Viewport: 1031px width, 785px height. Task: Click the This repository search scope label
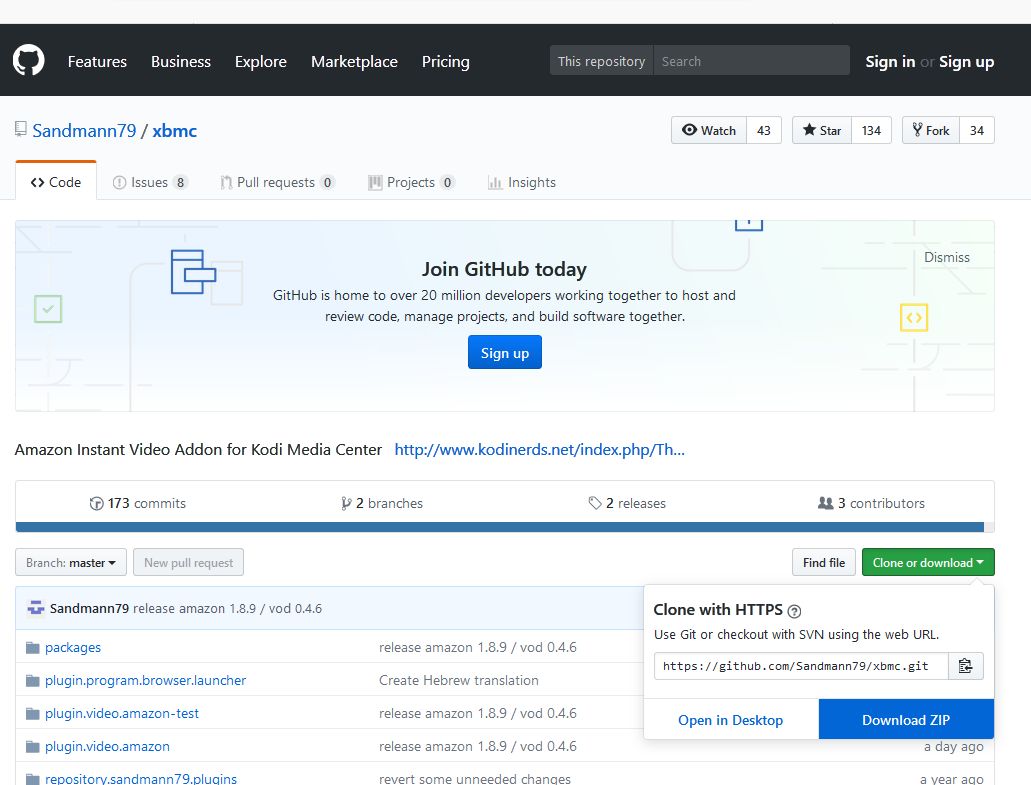click(x=602, y=60)
